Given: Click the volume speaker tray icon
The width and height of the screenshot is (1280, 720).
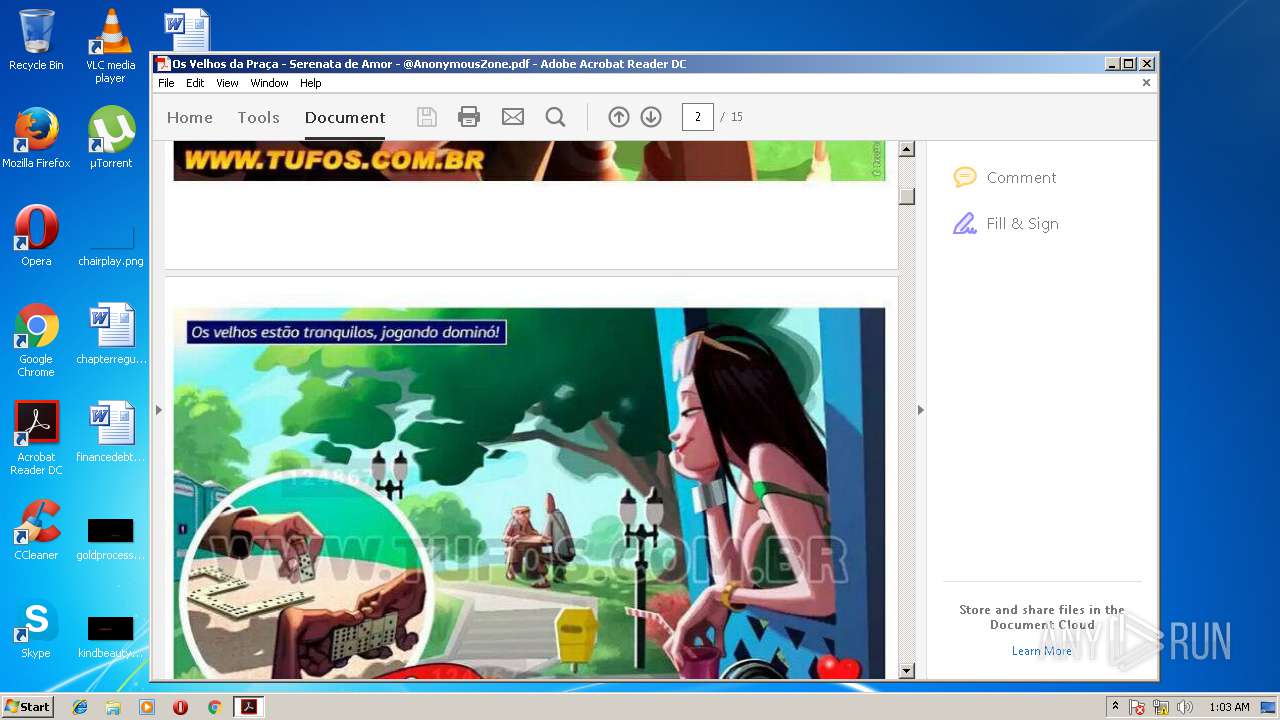Looking at the screenshot, I should point(1185,707).
